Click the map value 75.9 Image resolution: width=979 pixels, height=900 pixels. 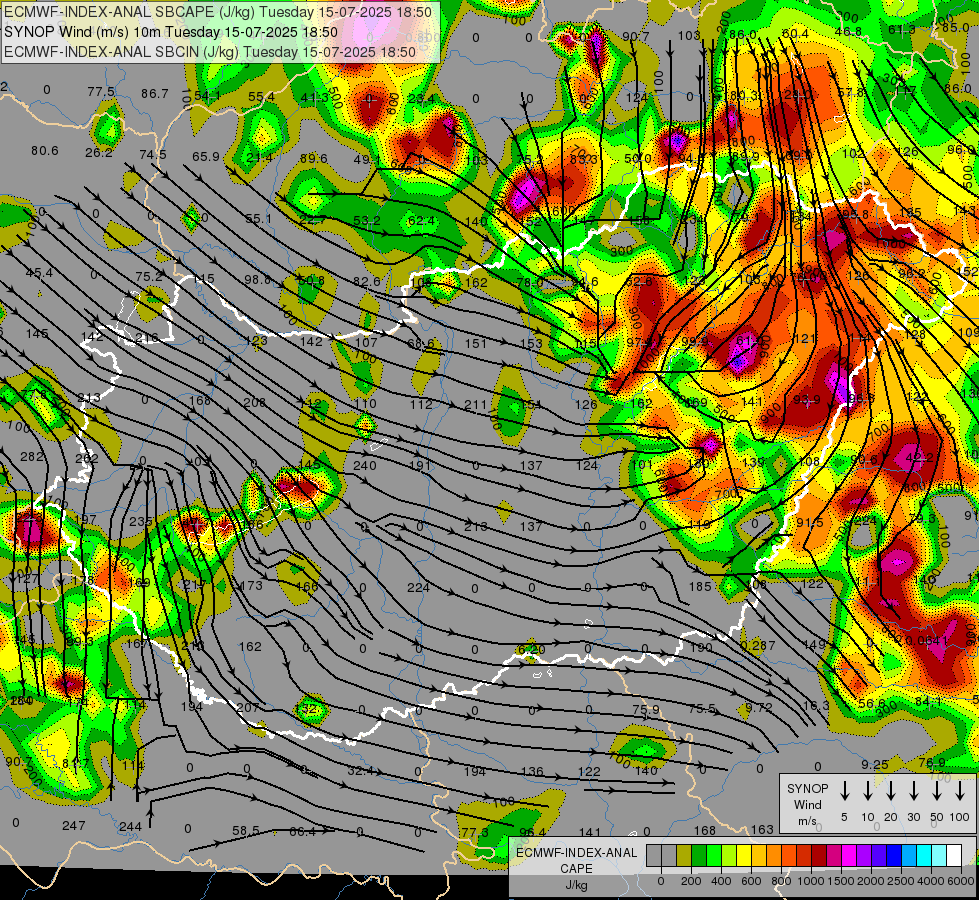coord(646,710)
